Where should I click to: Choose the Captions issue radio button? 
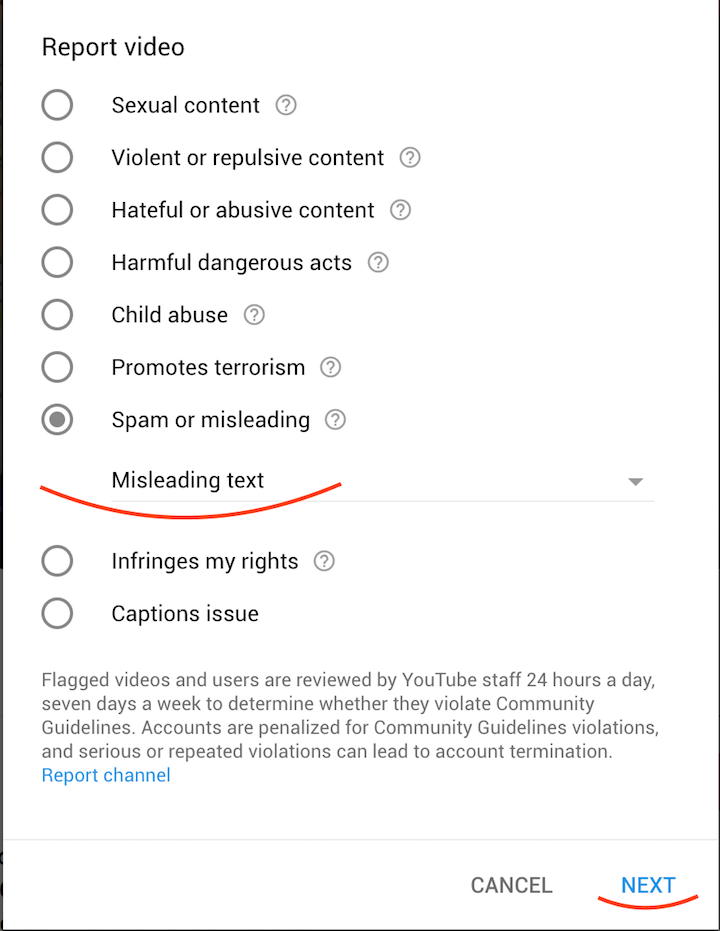pyautogui.click(x=57, y=614)
